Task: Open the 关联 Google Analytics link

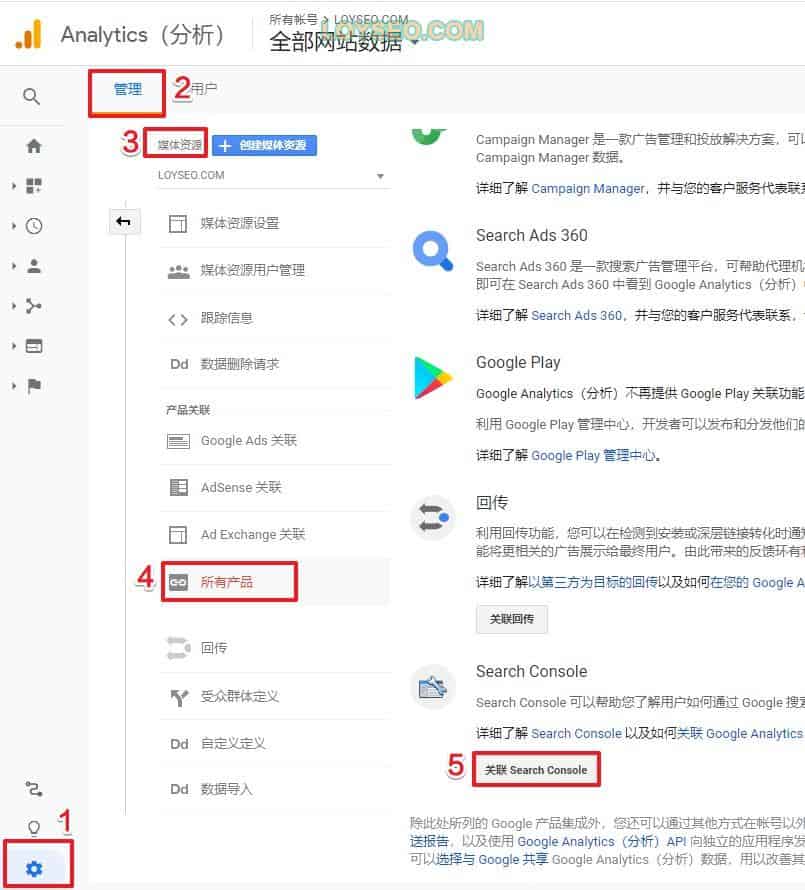Action: 740,734
